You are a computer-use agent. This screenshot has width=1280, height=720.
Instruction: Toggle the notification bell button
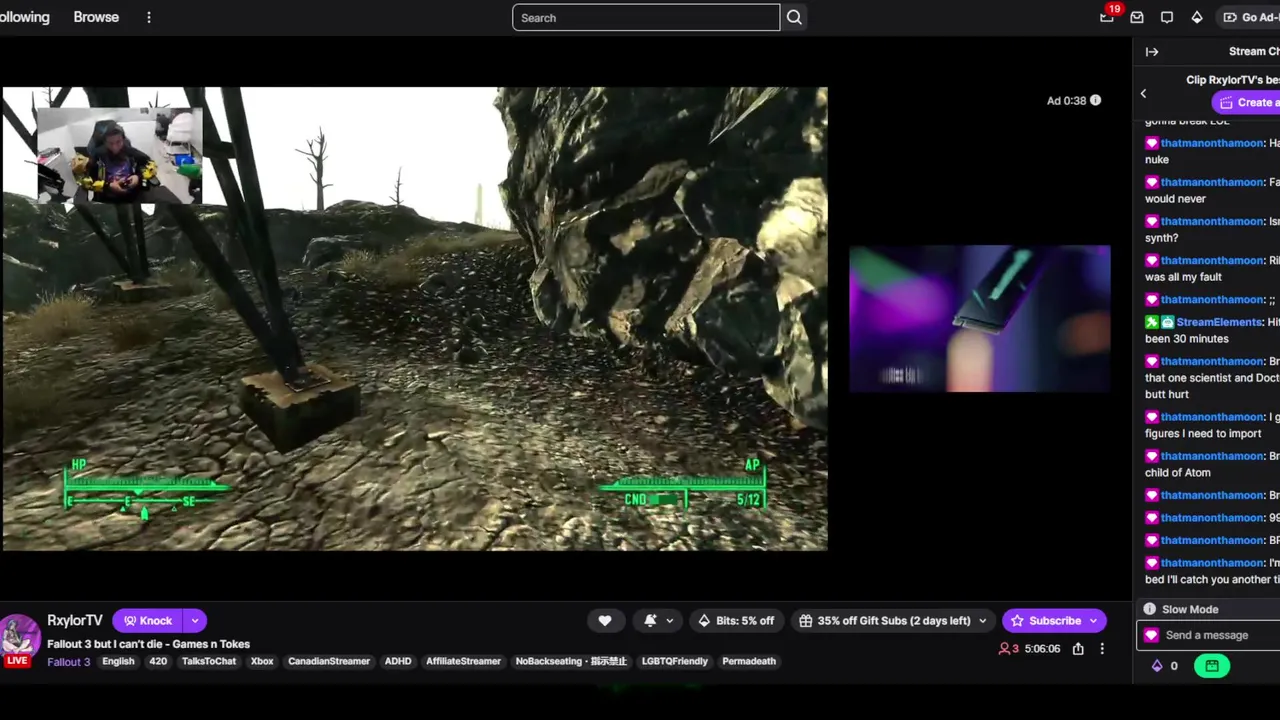click(x=650, y=621)
